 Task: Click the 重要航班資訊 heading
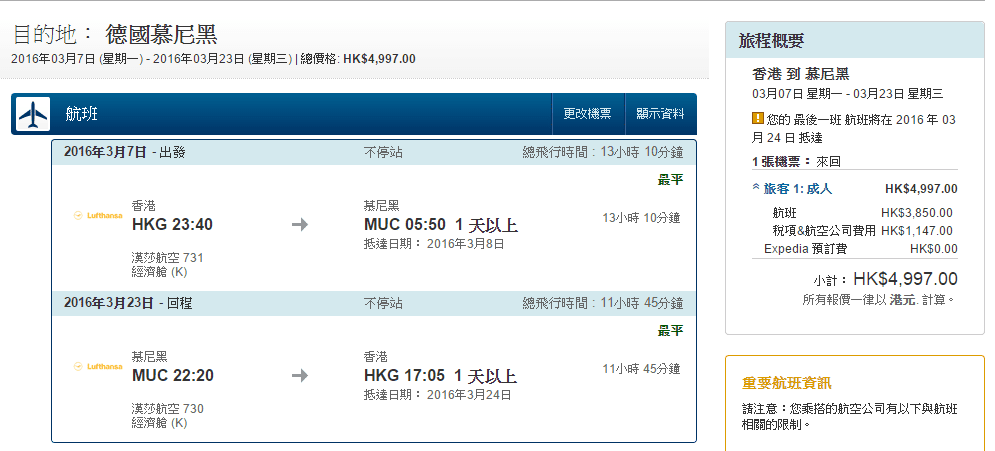(786, 383)
